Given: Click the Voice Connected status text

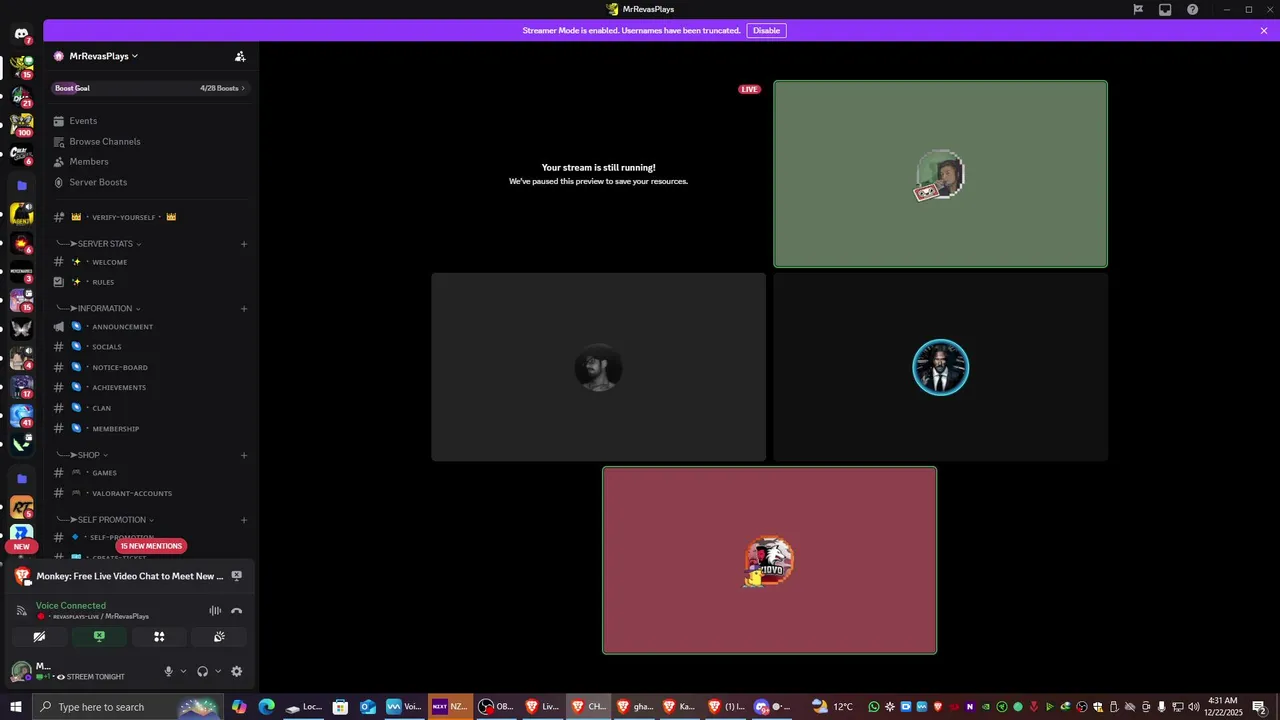Looking at the screenshot, I should point(71,605).
